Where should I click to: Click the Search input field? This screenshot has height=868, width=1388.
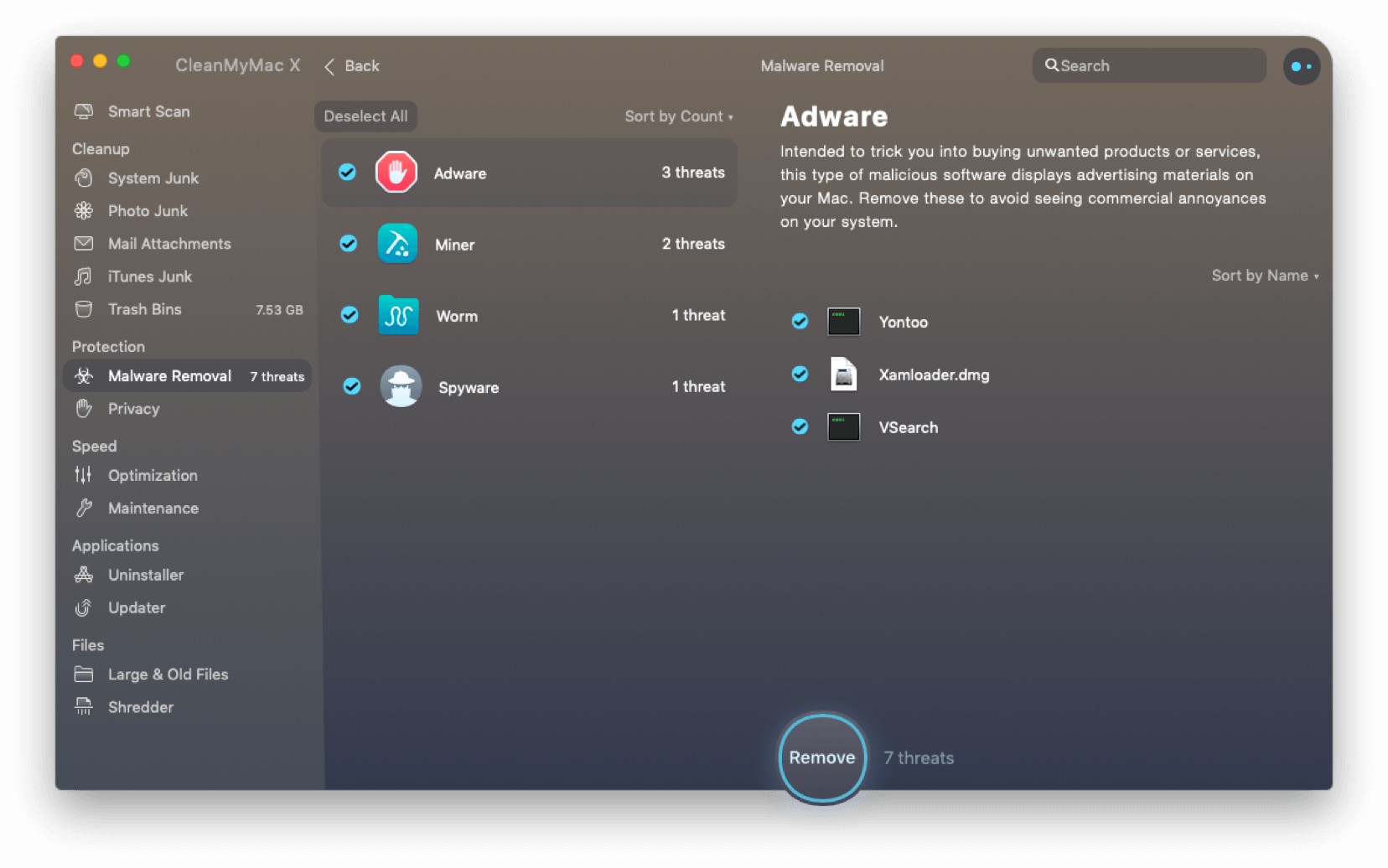tap(1157, 65)
